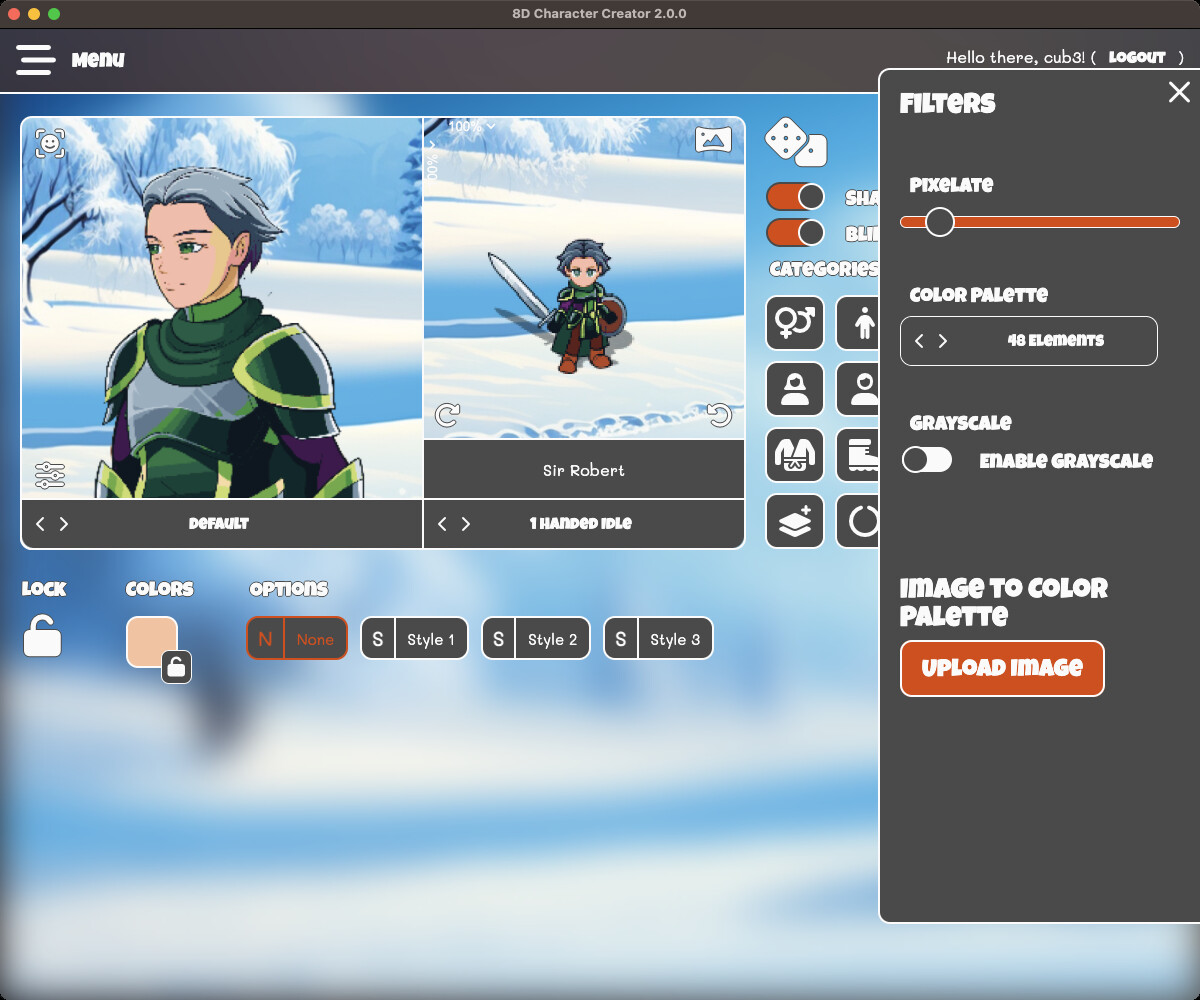Viewport: 1200px width, 1000px height.
Task: Enable grayscale in the Filters panel
Action: 926,460
